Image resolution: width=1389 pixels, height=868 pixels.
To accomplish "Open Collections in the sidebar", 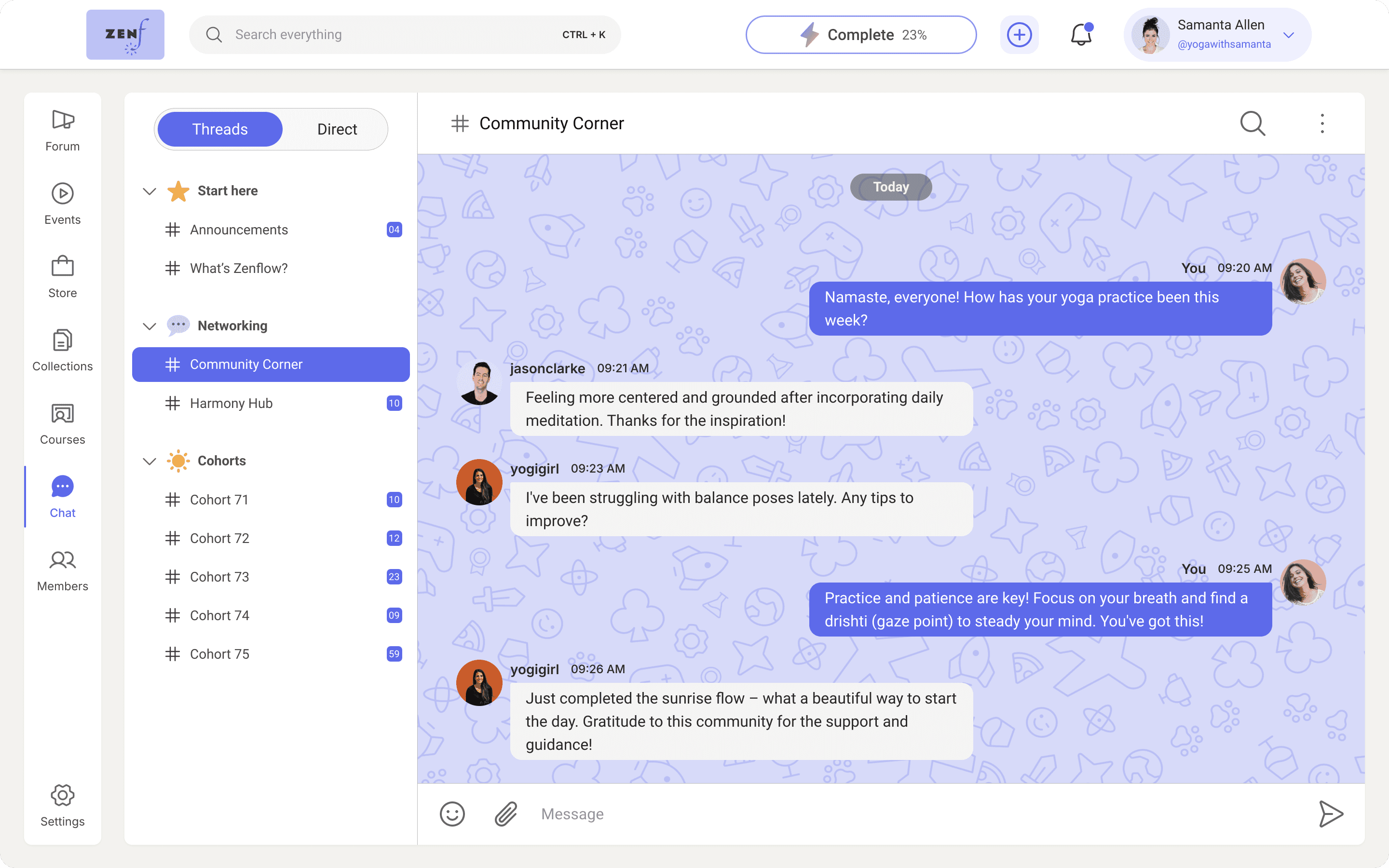I will 62,349.
